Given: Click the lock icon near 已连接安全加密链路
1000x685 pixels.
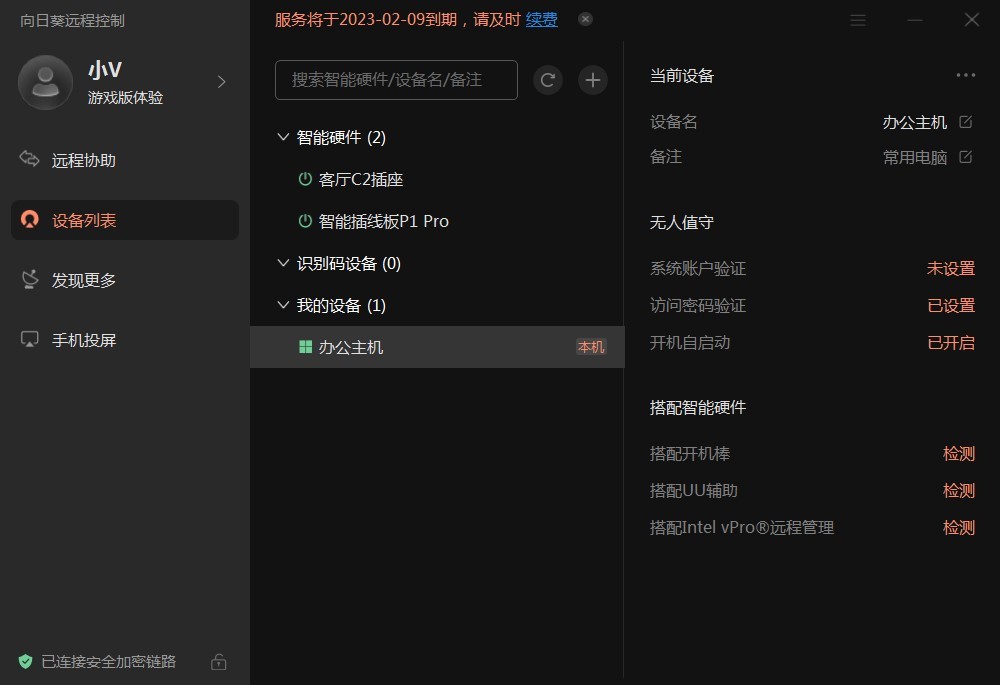Looking at the screenshot, I should pyautogui.click(x=218, y=661).
